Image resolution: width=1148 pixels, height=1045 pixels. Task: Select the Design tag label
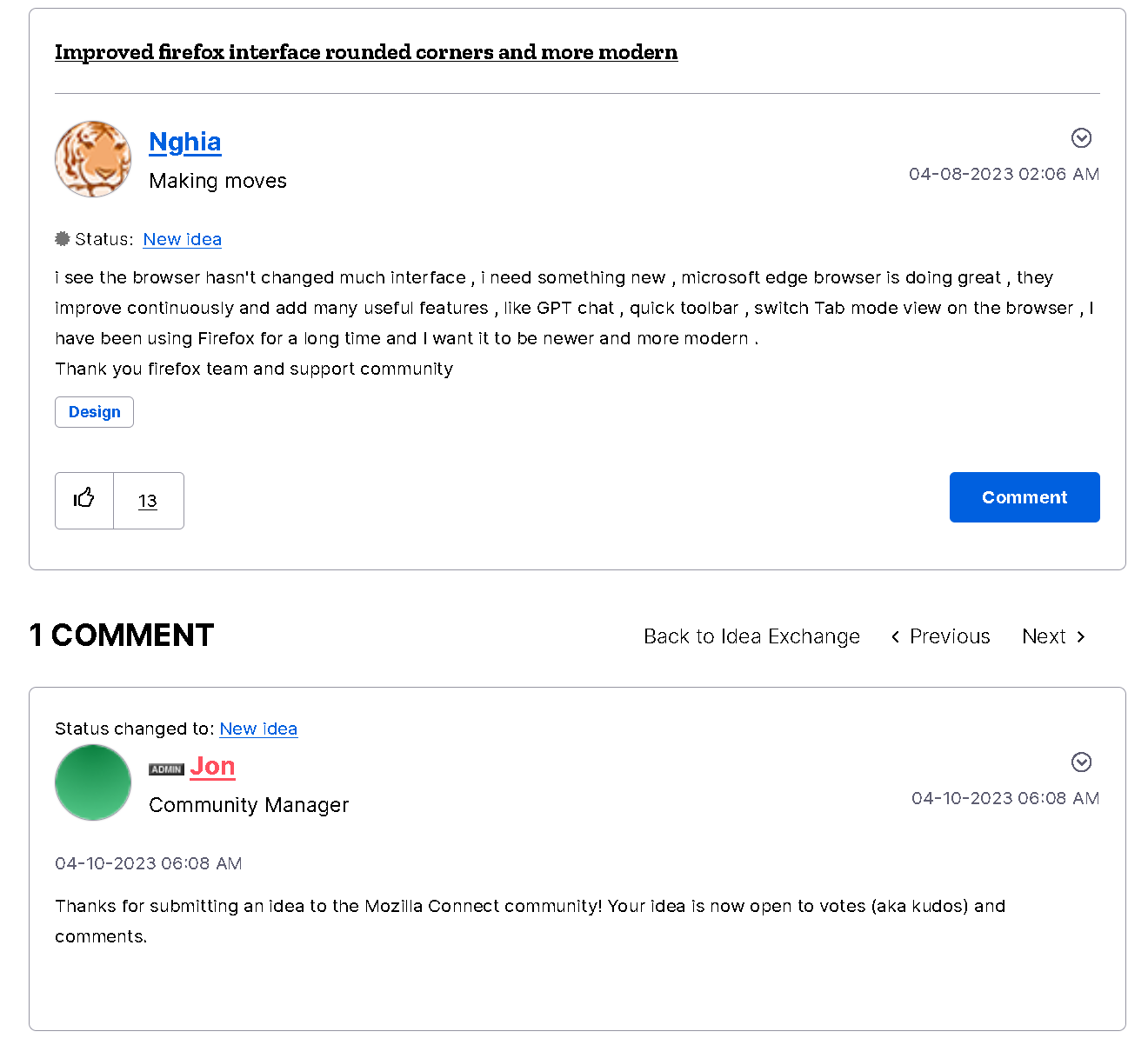(x=94, y=412)
